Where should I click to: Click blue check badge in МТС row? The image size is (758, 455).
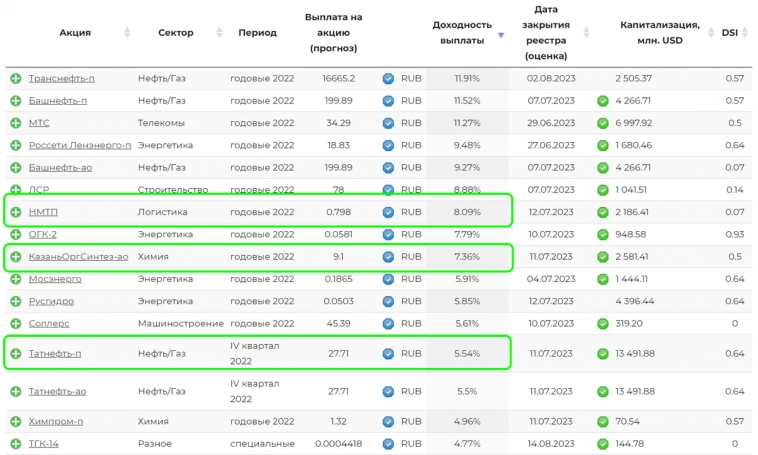tap(388, 123)
